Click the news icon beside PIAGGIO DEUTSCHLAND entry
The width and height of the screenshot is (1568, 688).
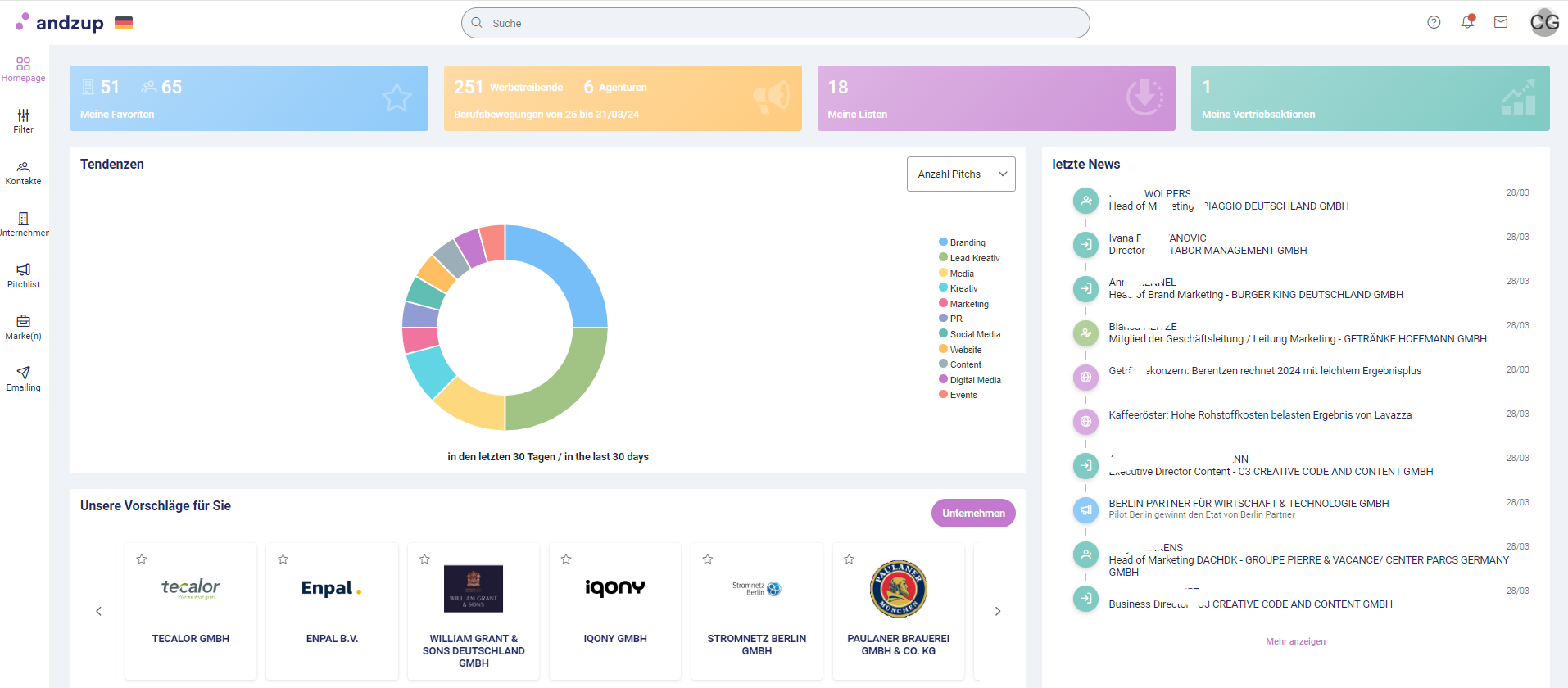point(1085,200)
